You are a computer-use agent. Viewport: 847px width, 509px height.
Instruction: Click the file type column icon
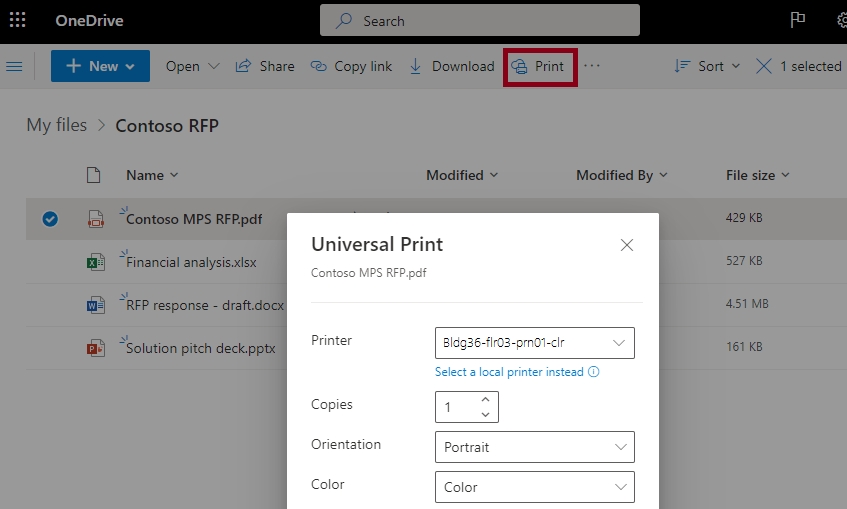(93, 175)
